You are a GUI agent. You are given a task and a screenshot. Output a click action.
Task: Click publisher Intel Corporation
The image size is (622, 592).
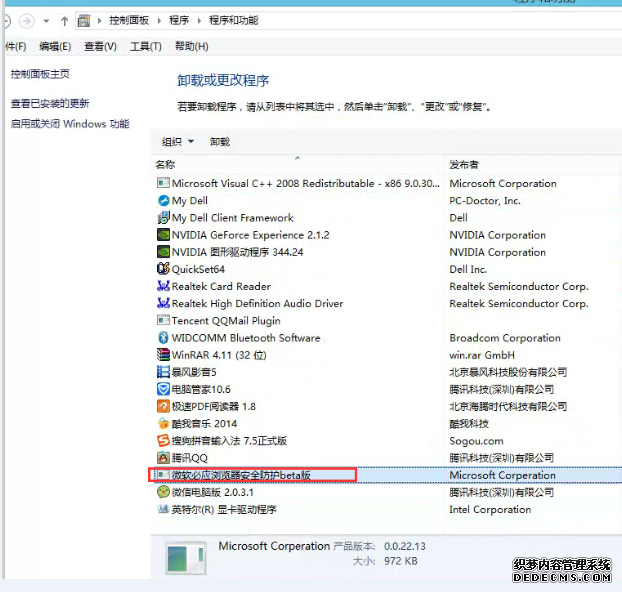click(x=490, y=509)
